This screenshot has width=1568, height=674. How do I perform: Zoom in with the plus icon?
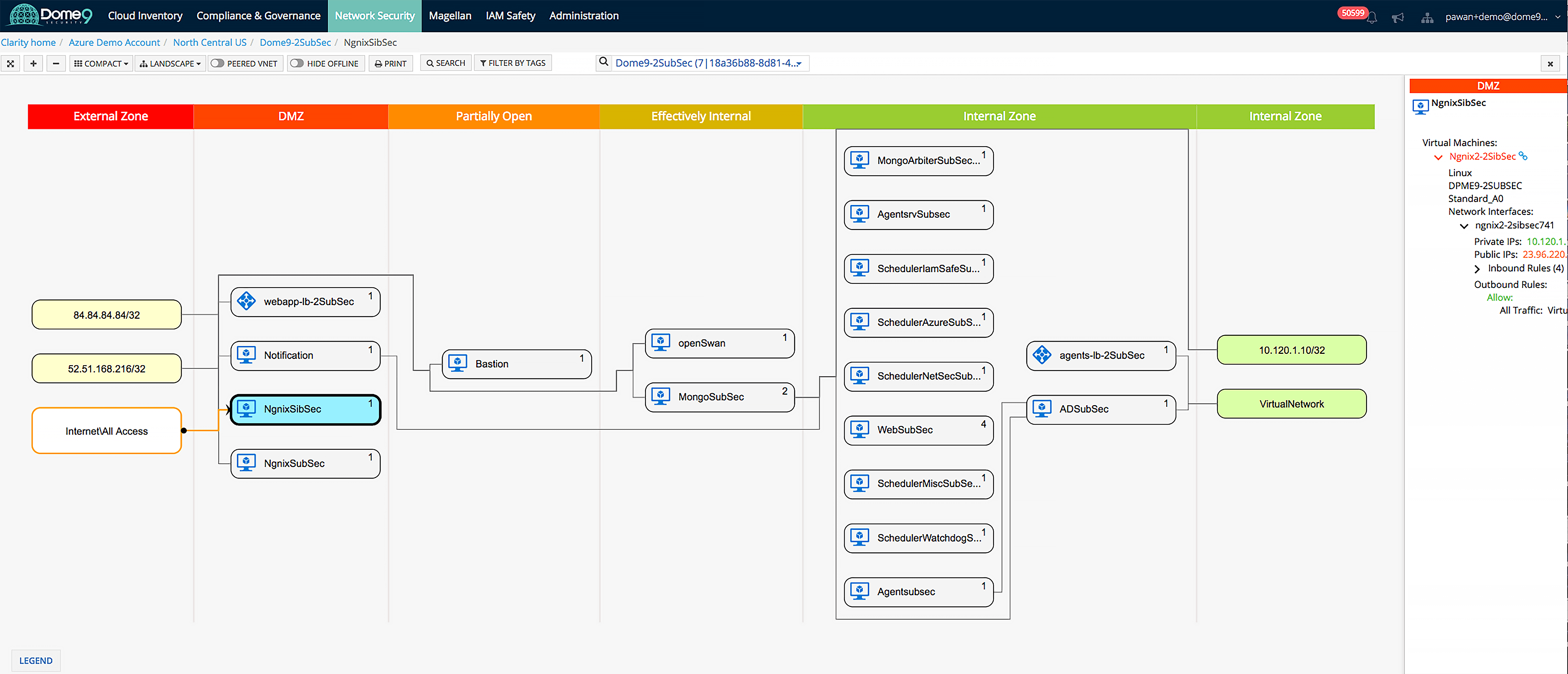tap(33, 63)
